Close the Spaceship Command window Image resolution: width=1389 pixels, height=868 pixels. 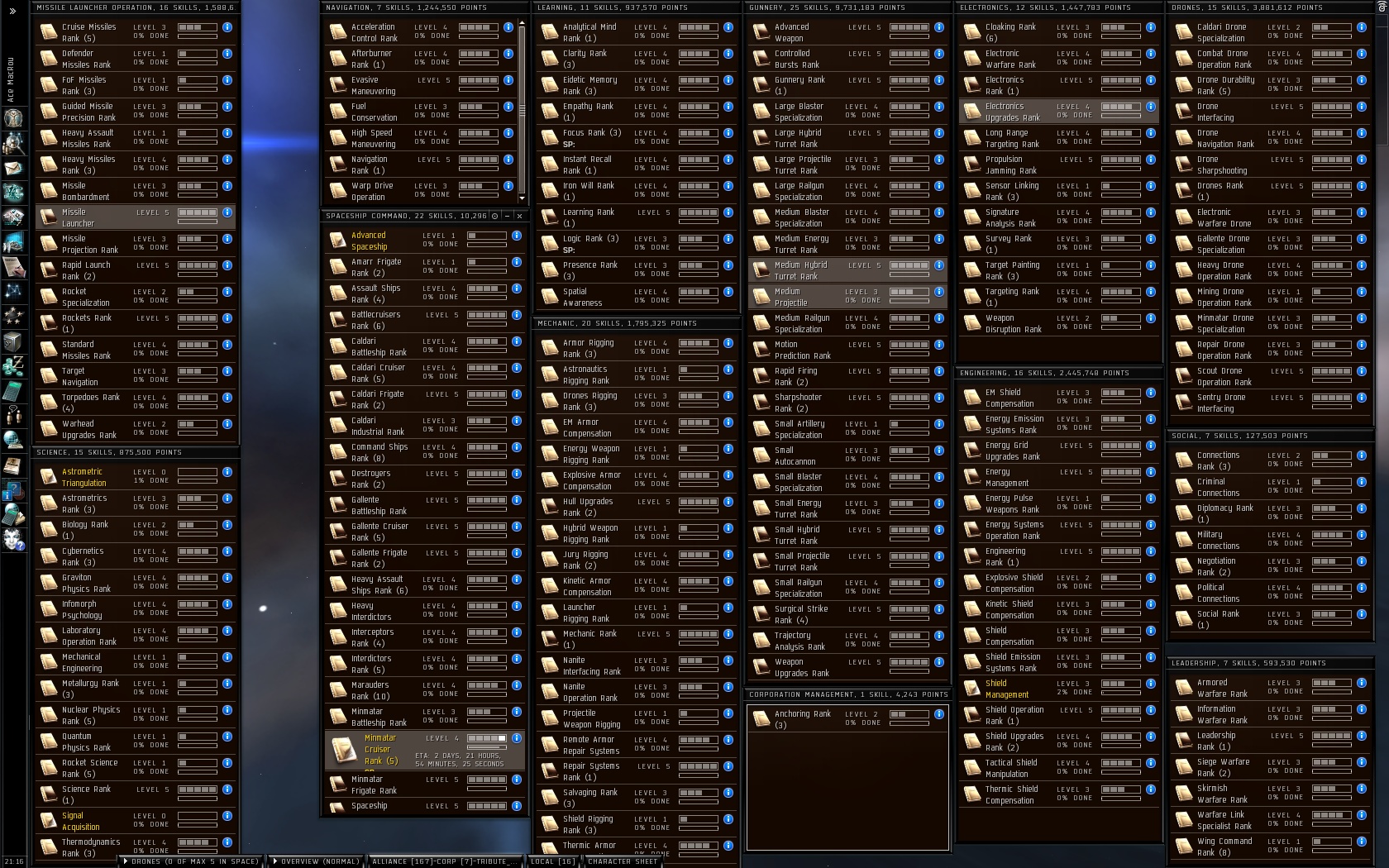click(x=519, y=216)
